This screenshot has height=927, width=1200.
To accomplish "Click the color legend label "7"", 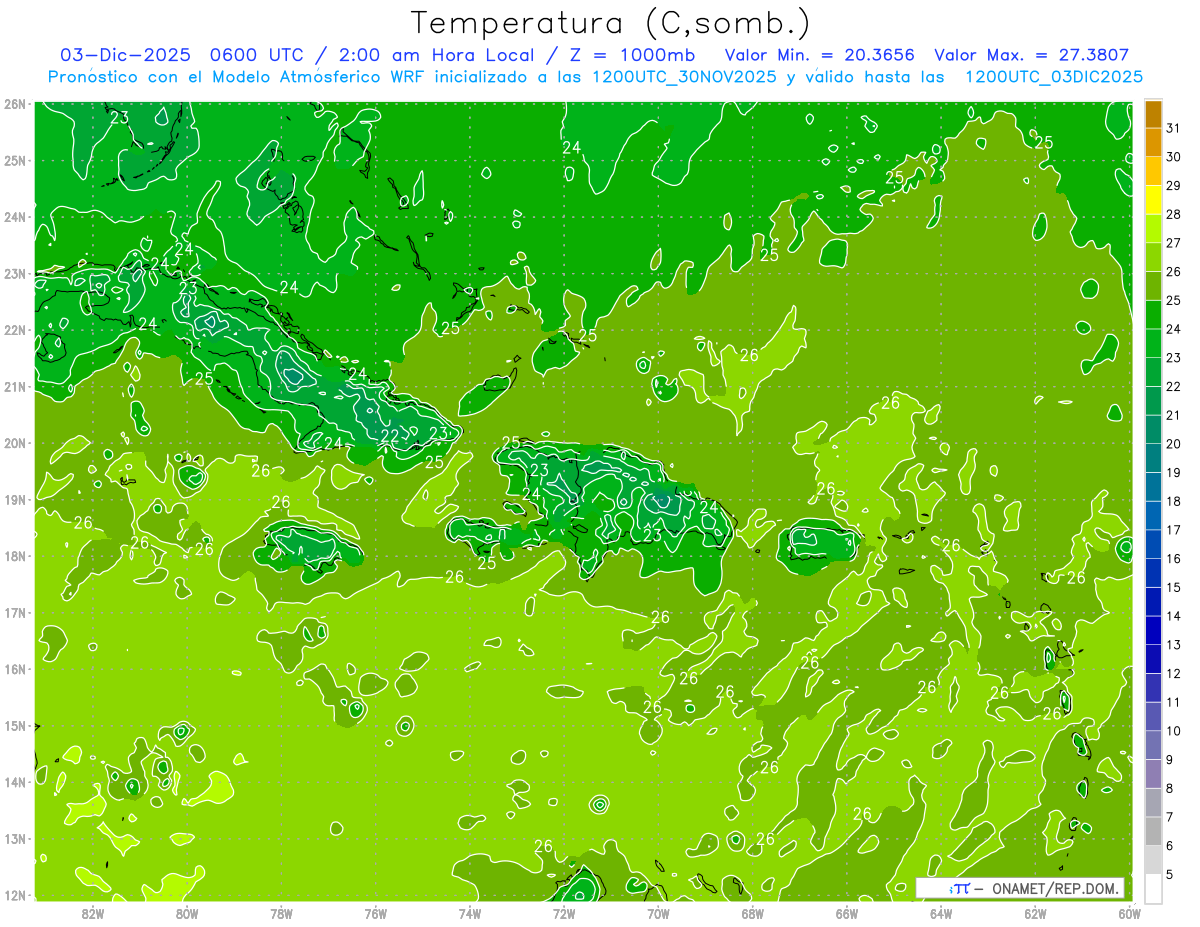I will tap(1170, 817).
